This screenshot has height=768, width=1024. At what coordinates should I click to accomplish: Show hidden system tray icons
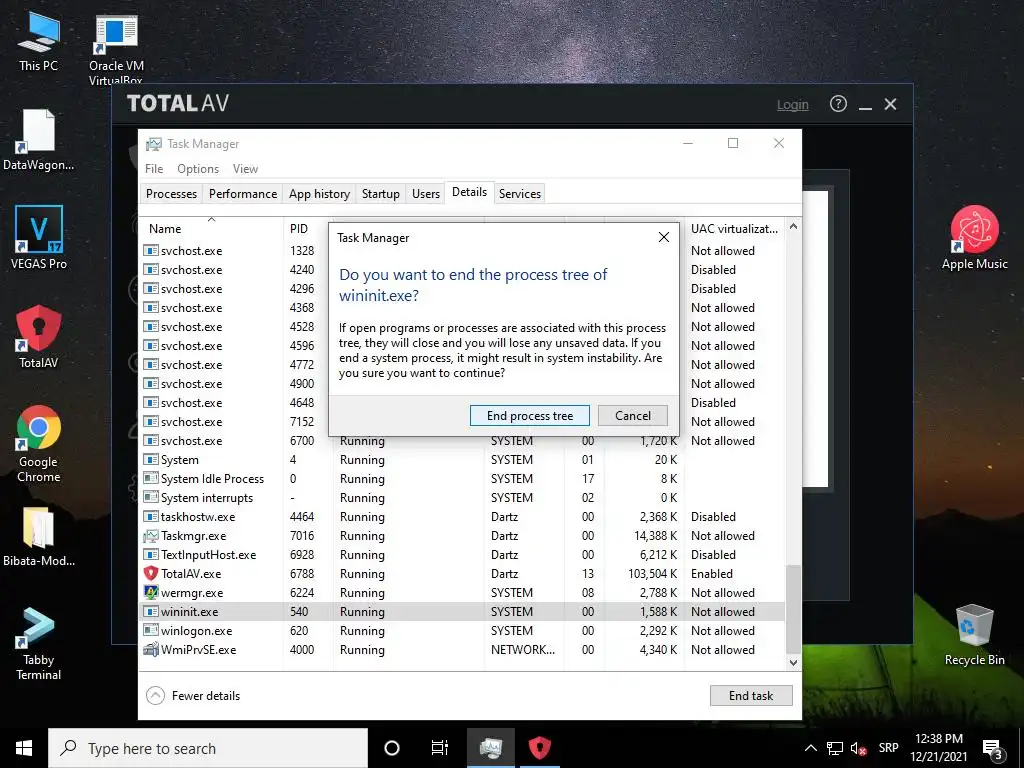(x=810, y=748)
